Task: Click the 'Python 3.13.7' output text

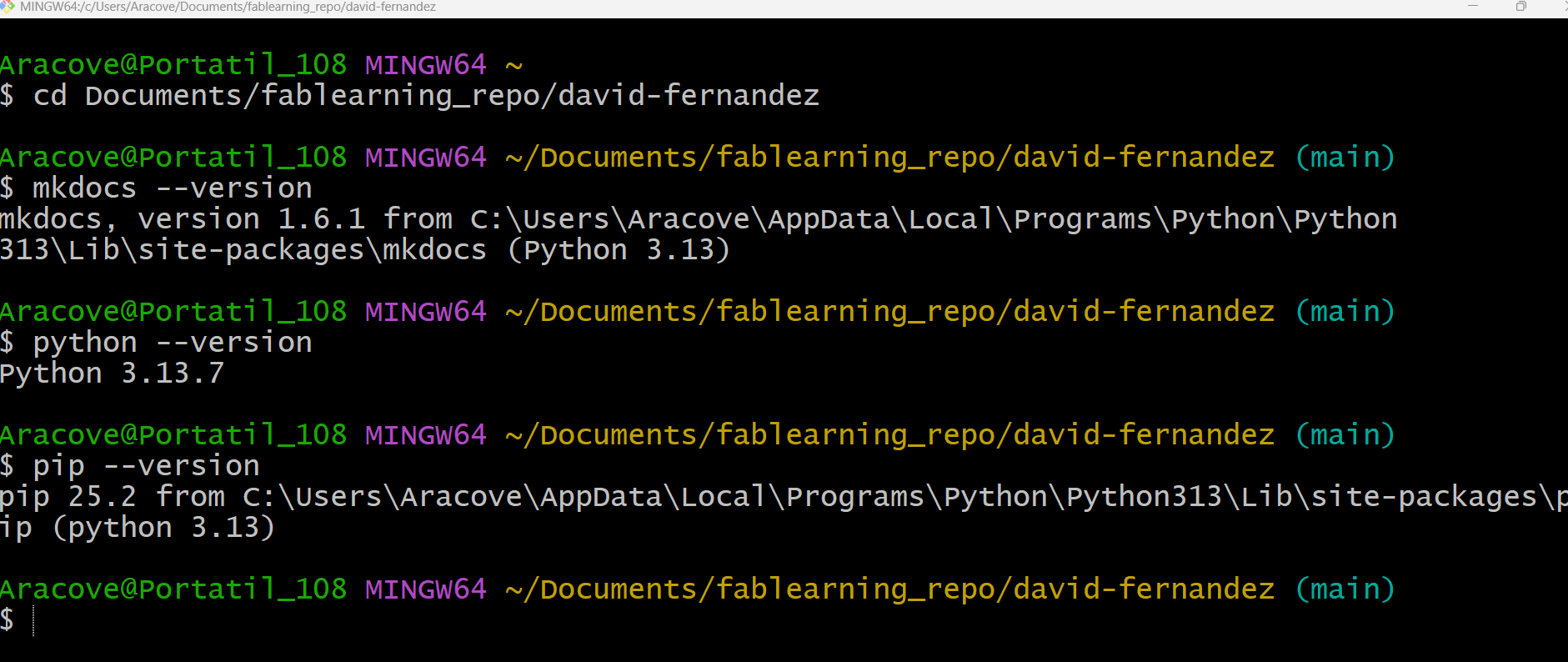Action: pyautogui.click(x=112, y=374)
